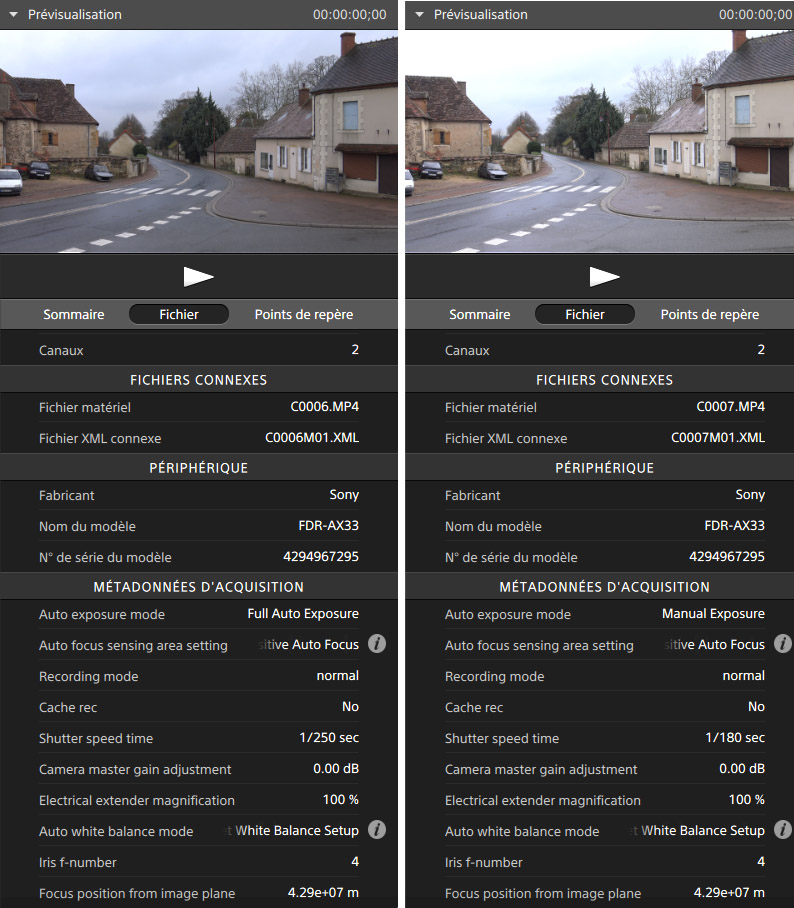Click the right preview video thumbnail
This screenshot has width=794, height=908.
pos(599,141)
